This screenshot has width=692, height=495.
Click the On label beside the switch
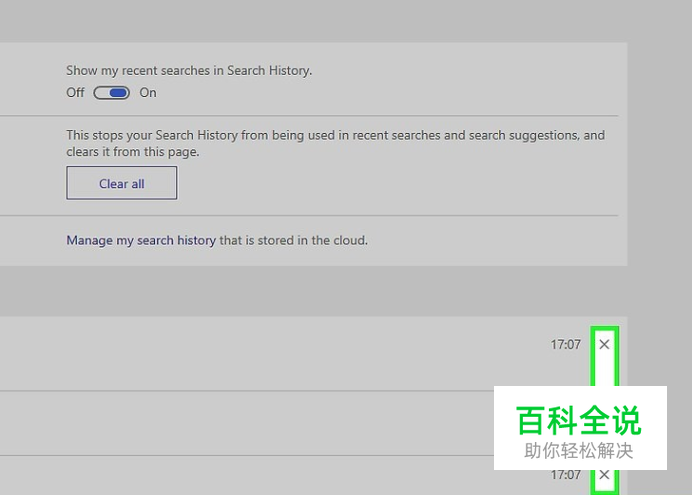148,93
